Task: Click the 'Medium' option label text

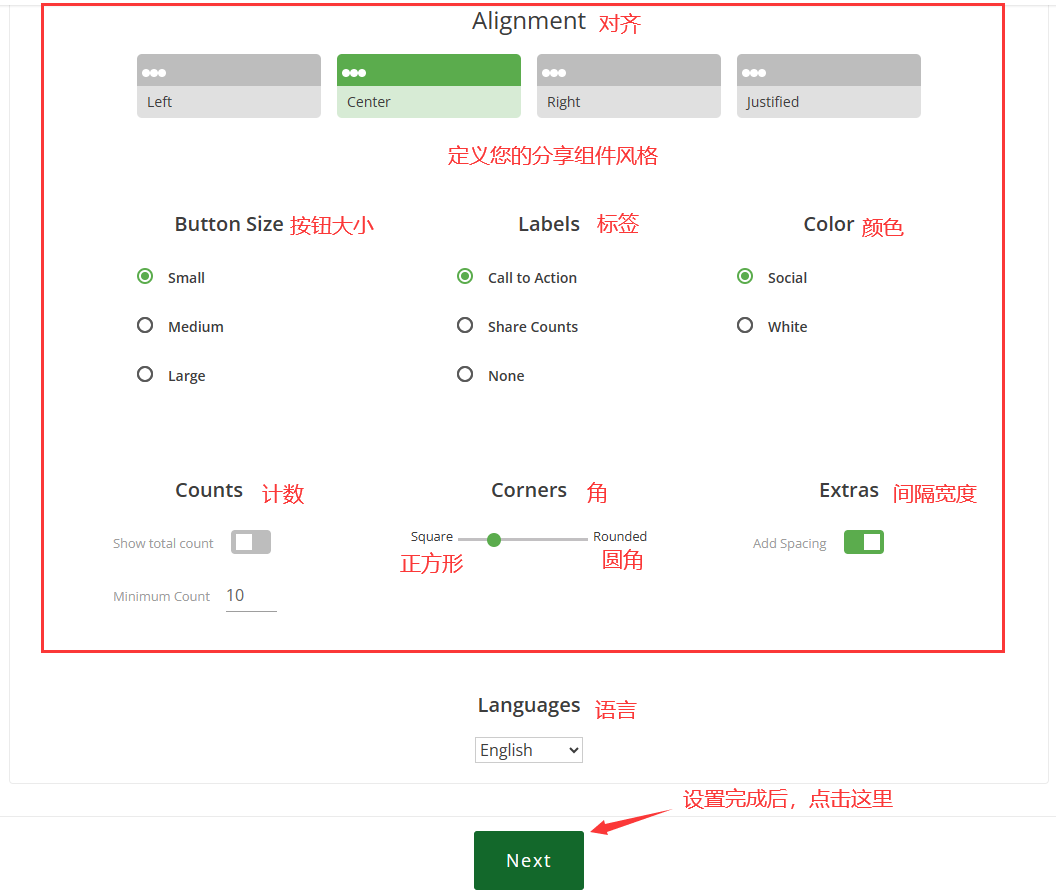Action: tap(196, 327)
